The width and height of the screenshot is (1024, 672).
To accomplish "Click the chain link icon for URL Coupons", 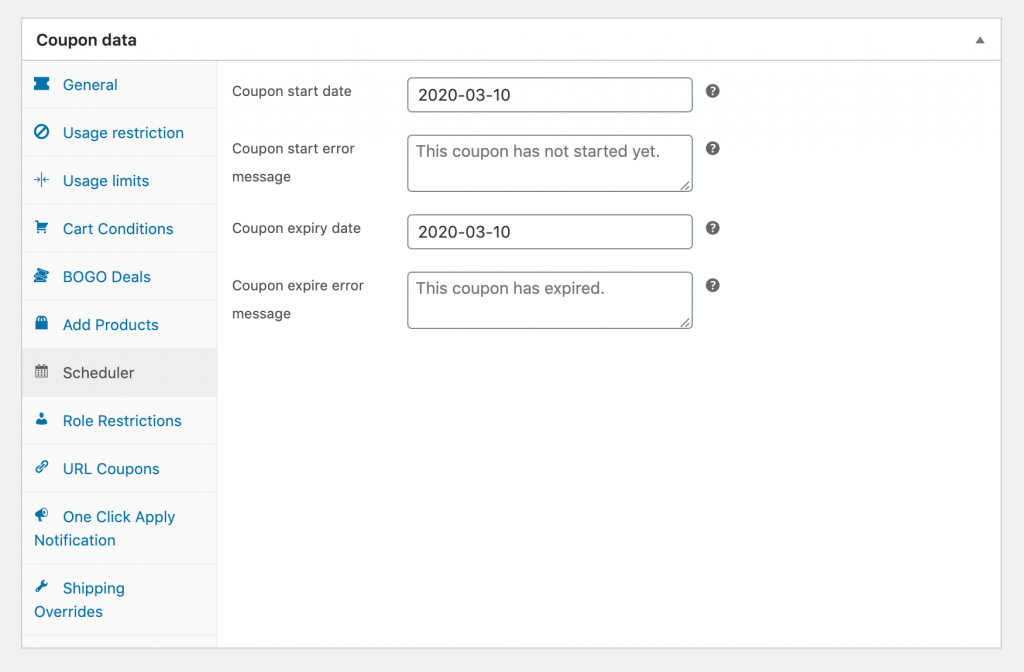I will tap(41, 468).
